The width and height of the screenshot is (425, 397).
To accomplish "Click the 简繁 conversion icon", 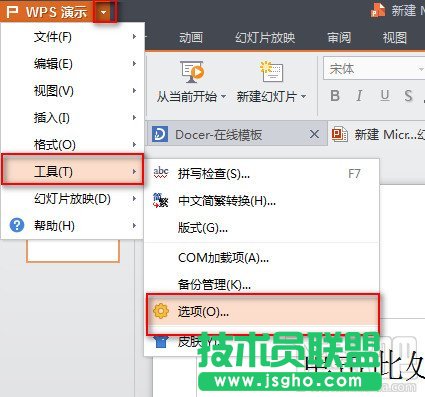I will pyautogui.click(x=161, y=200).
